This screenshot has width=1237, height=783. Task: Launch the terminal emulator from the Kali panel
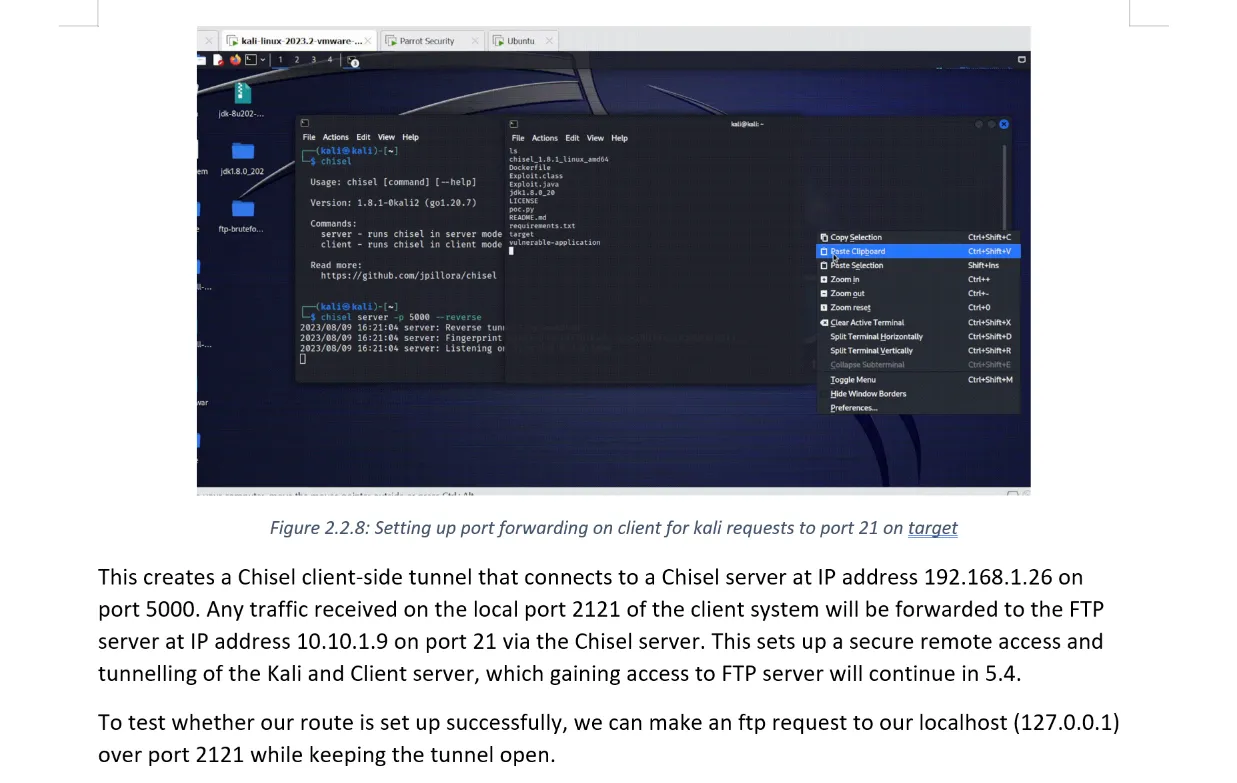(x=250, y=60)
